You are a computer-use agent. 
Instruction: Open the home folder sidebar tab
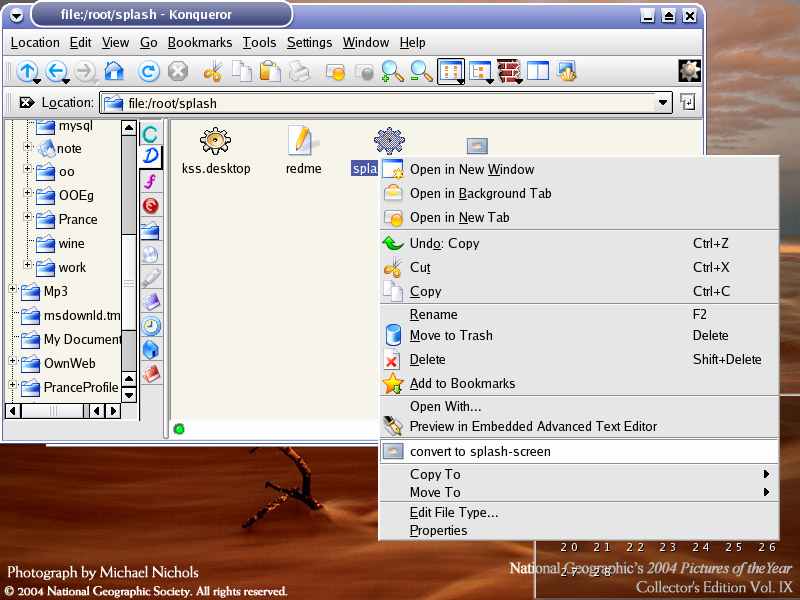(x=151, y=349)
